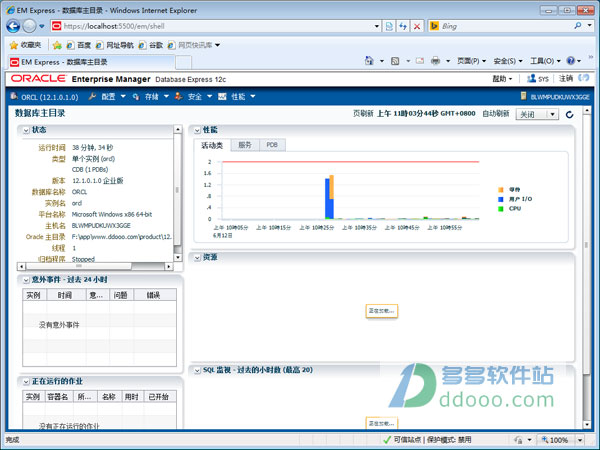
Task: Click the status panel horizontal scrollbar
Action: (95, 266)
